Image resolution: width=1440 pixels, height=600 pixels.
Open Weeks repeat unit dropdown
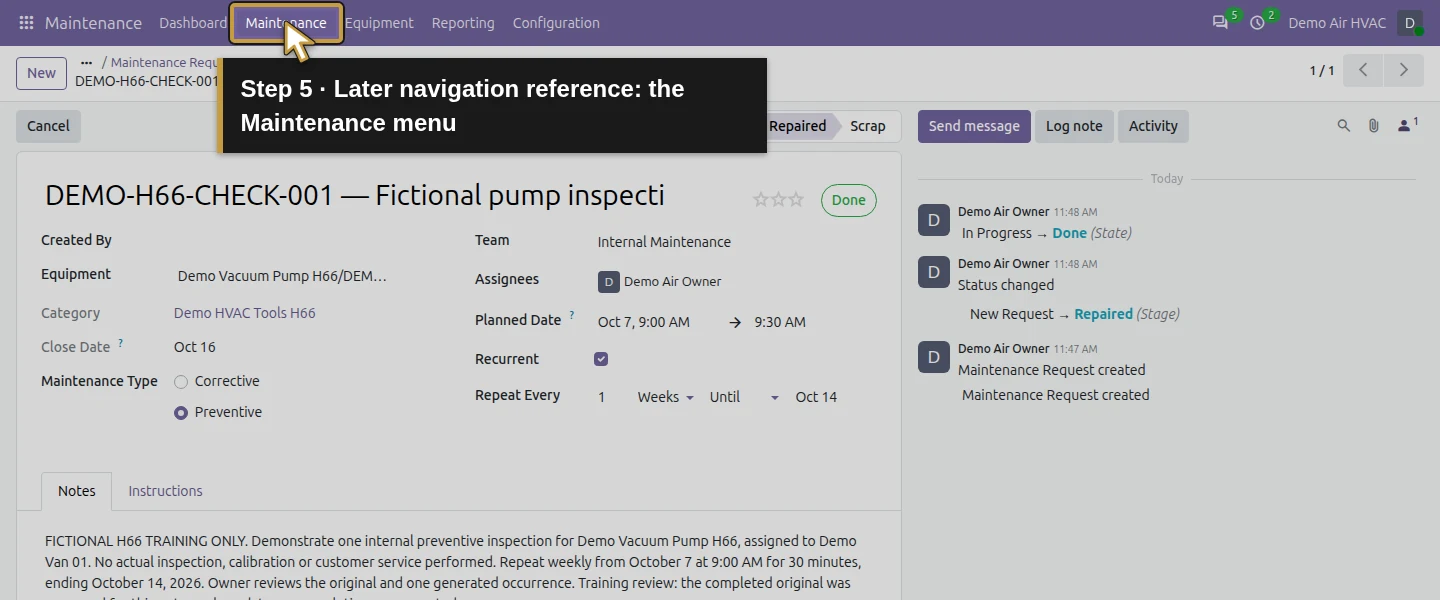pos(665,397)
